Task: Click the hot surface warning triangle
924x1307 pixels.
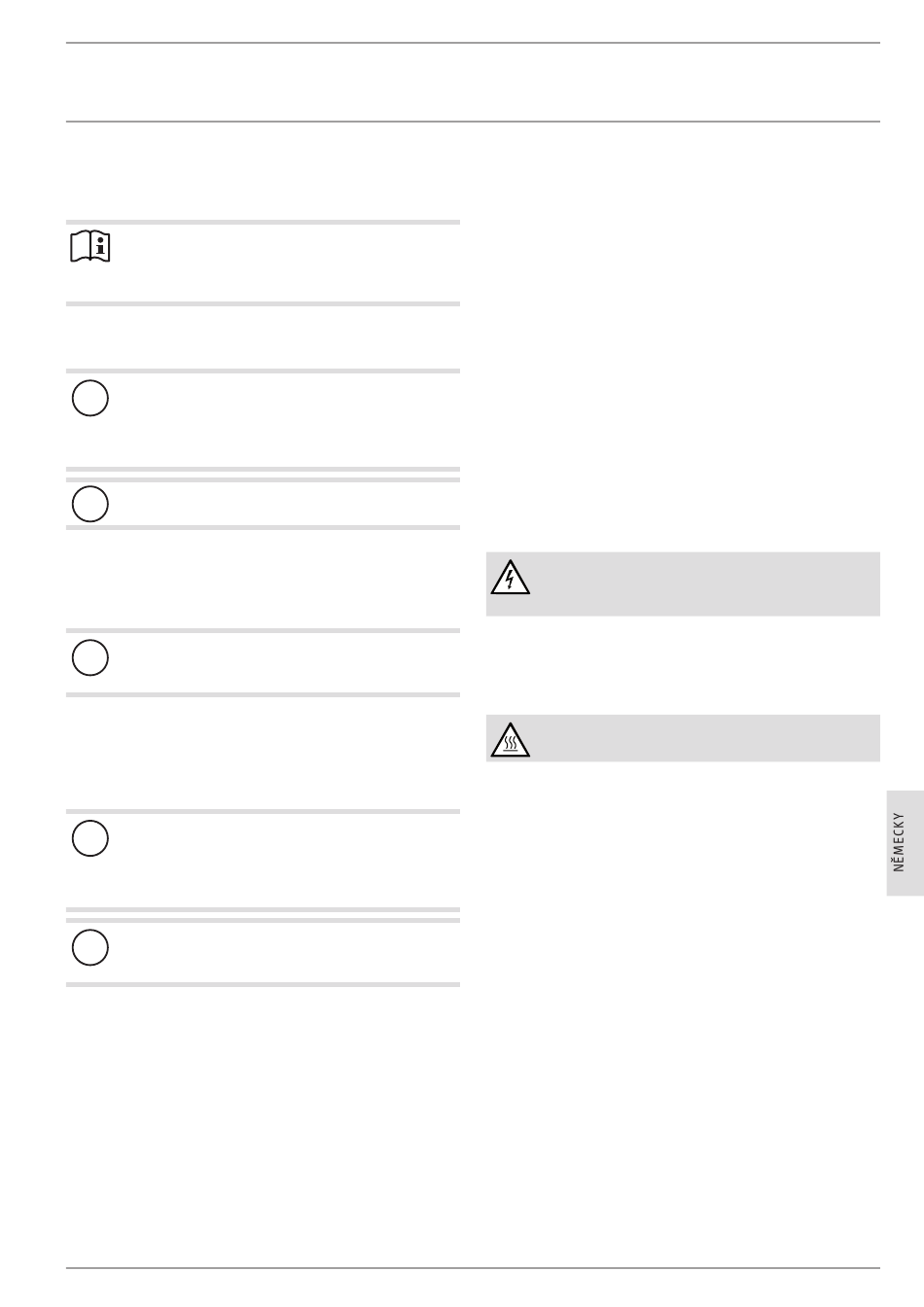Action: pos(510,740)
